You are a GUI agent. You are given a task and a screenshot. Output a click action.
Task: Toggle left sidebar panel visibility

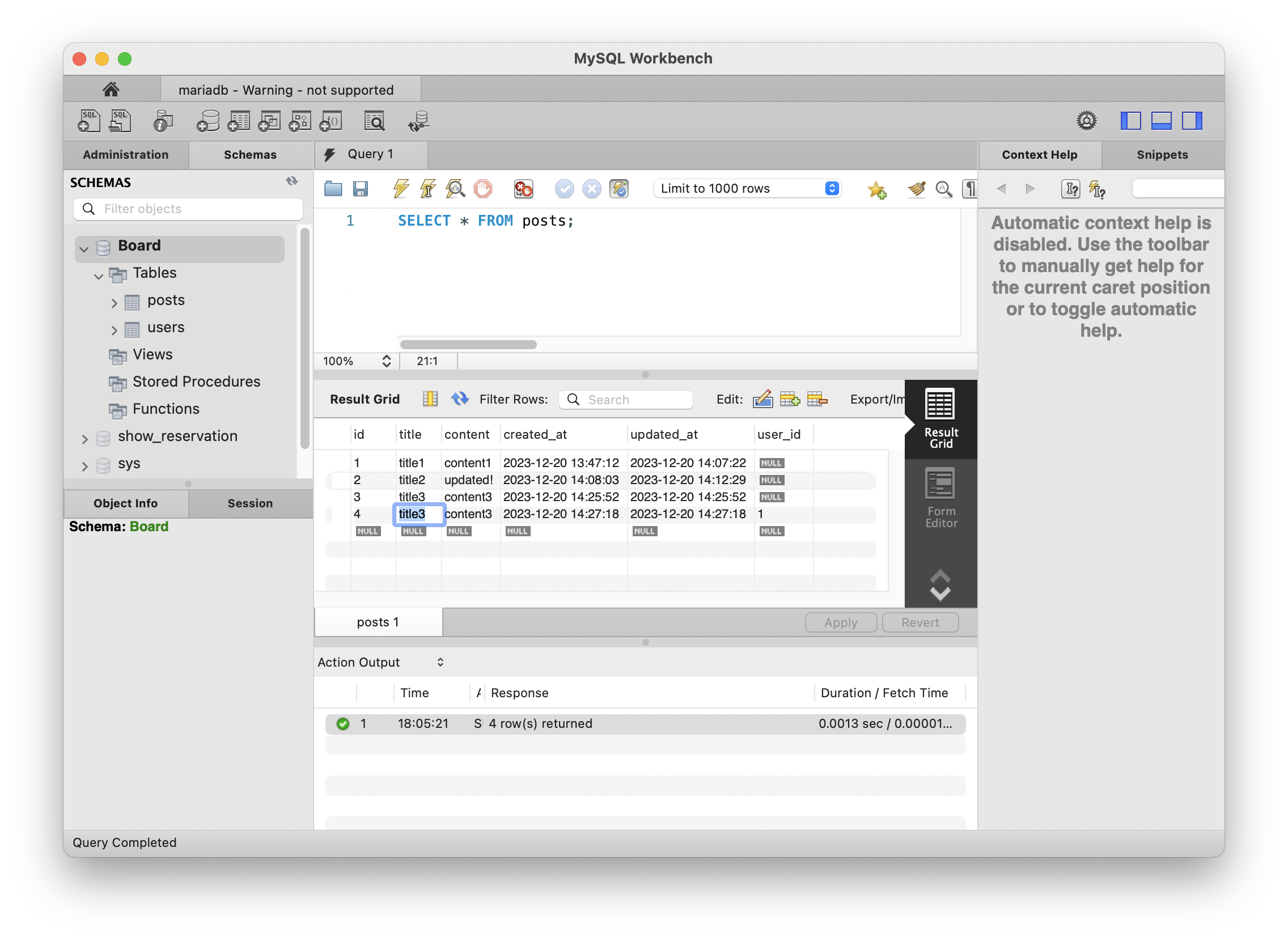pos(1130,121)
